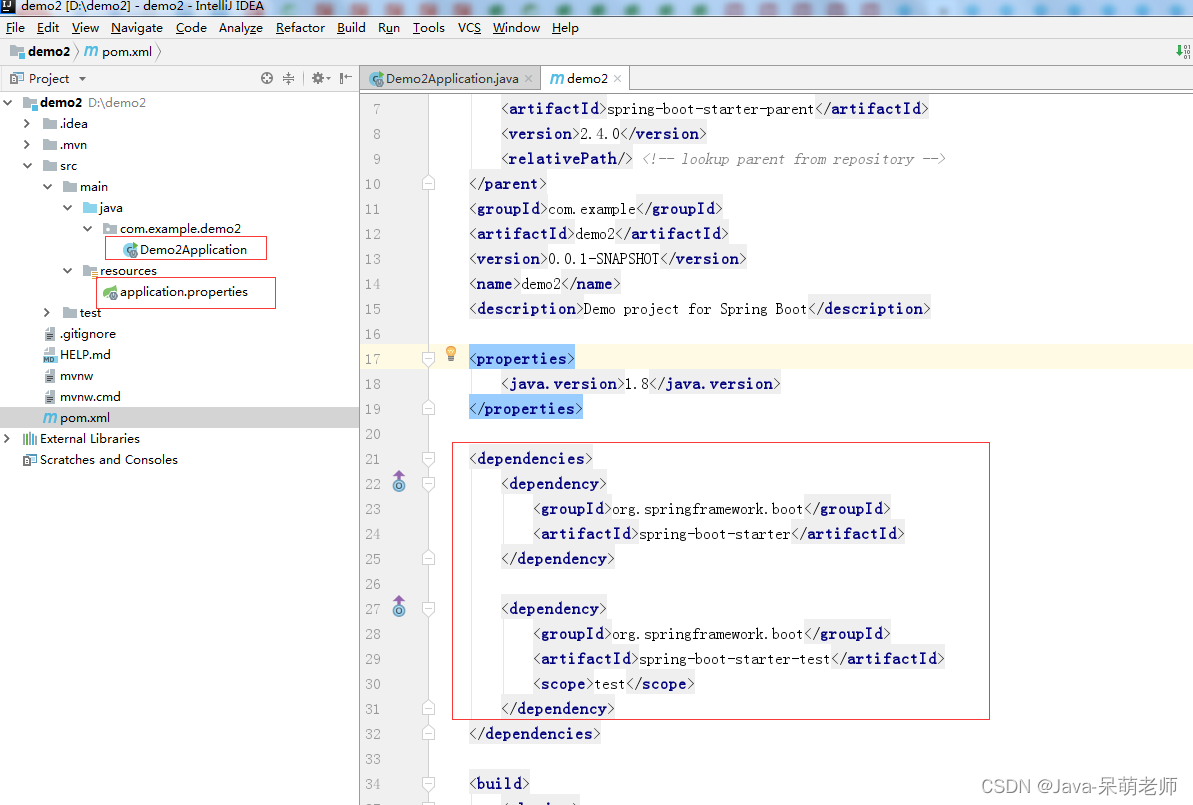Select .gitignore in project tree
Screen dimensions: 1193x805
(87, 333)
